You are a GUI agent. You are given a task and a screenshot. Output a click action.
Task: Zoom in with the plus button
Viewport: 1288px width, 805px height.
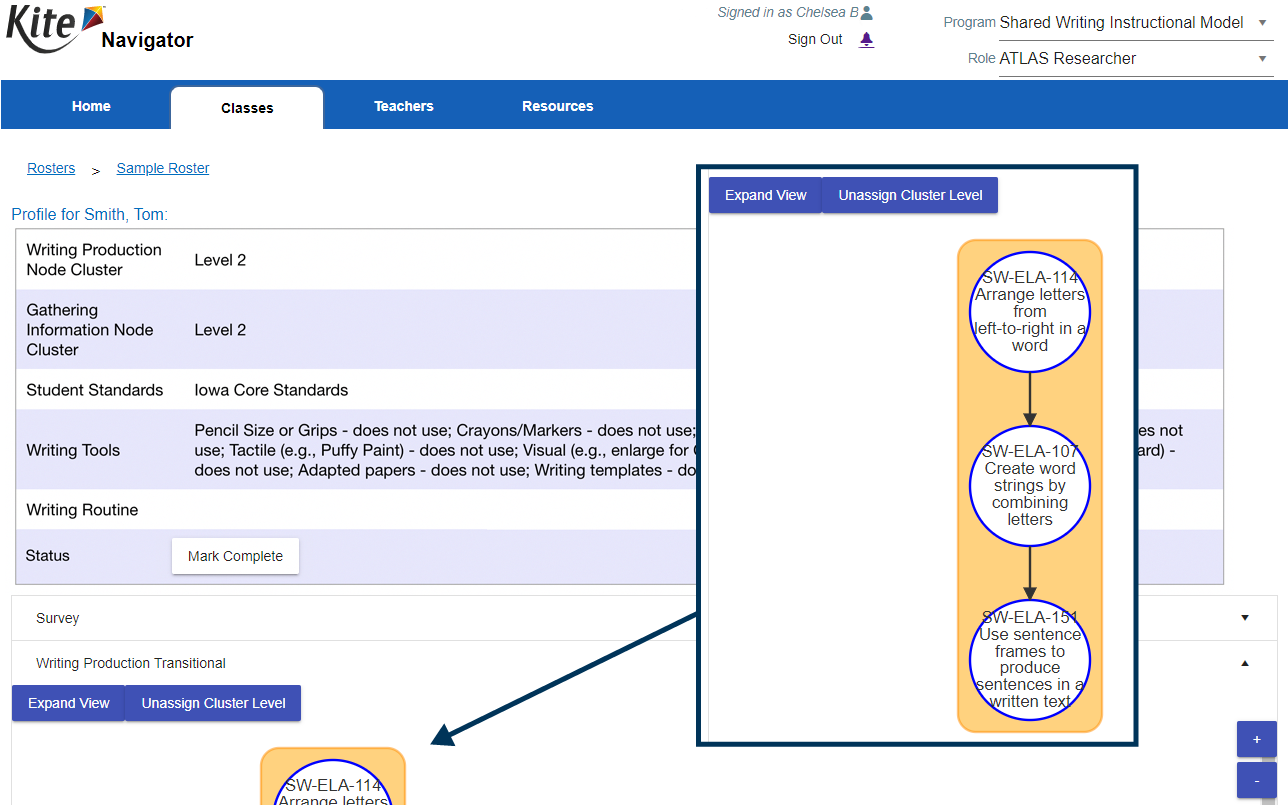coord(1257,740)
